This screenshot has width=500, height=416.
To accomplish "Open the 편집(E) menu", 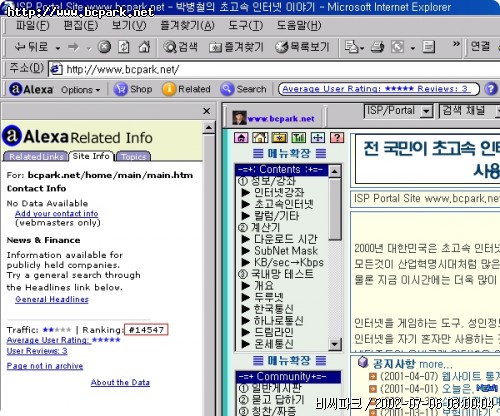I will pyautogui.click(x=80, y=25).
